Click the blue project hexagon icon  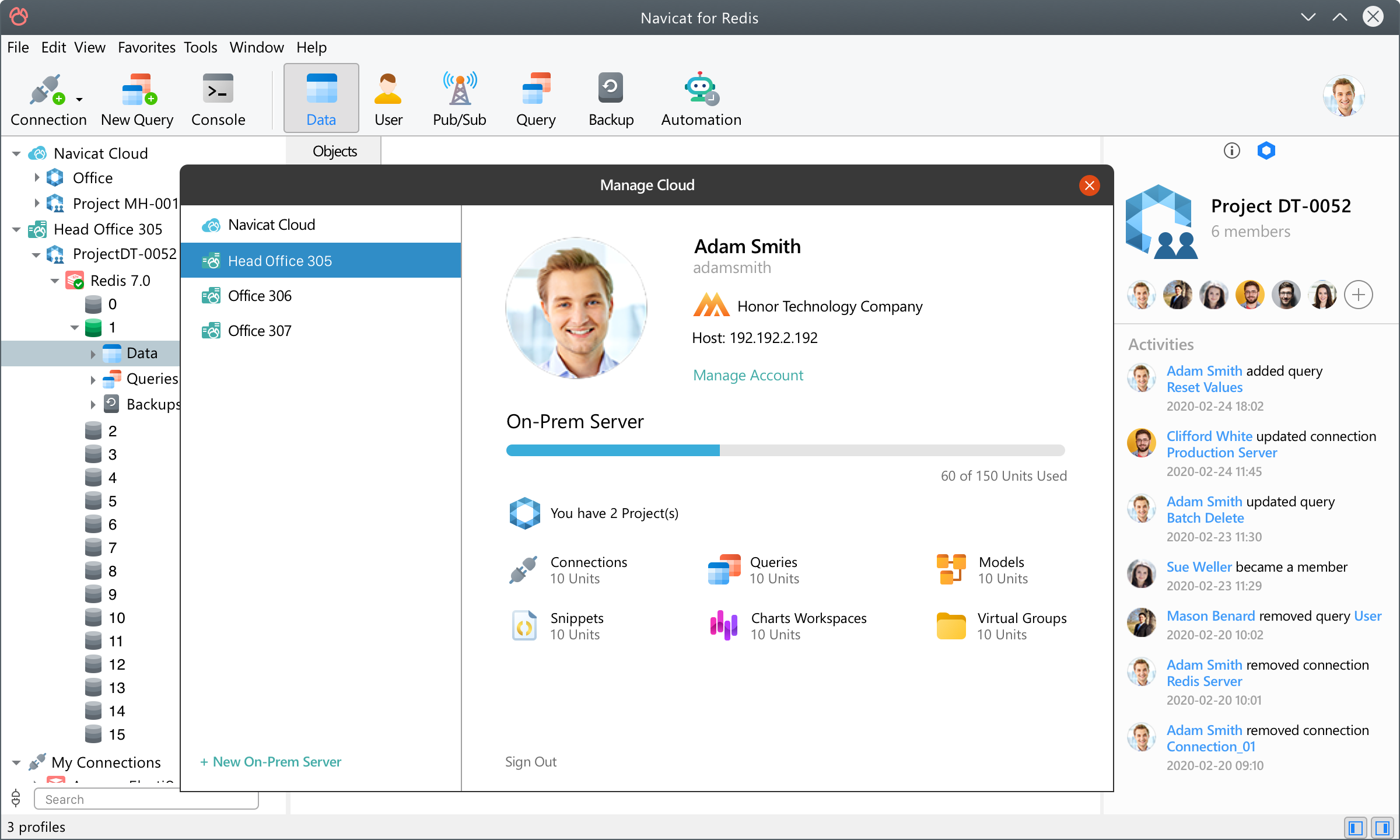(x=1266, y=151)
